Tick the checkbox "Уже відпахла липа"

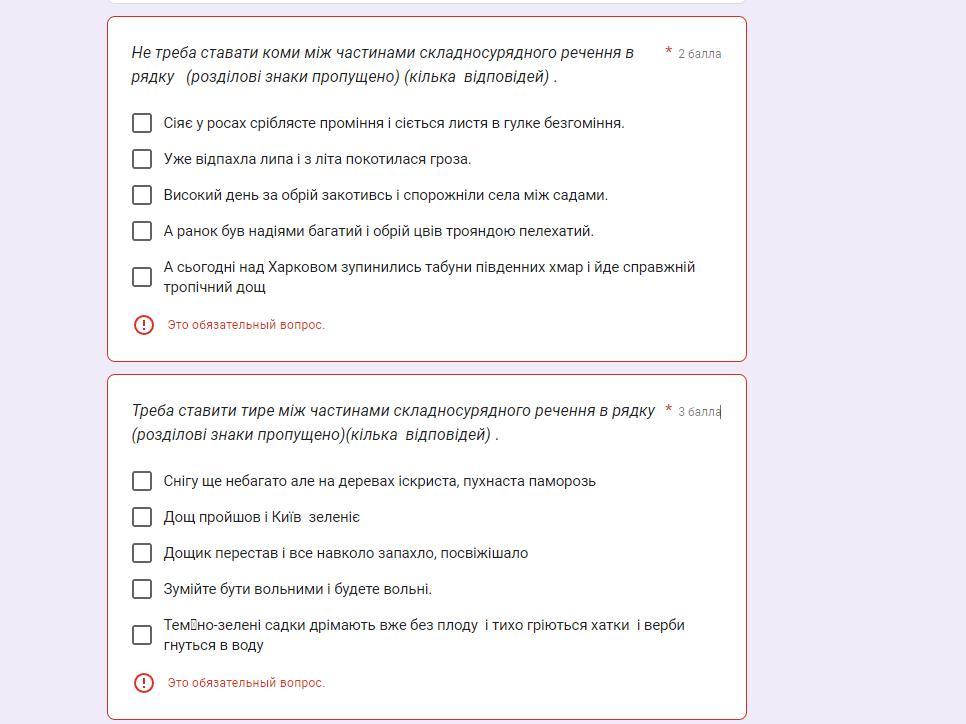click(x=142, y=159)
